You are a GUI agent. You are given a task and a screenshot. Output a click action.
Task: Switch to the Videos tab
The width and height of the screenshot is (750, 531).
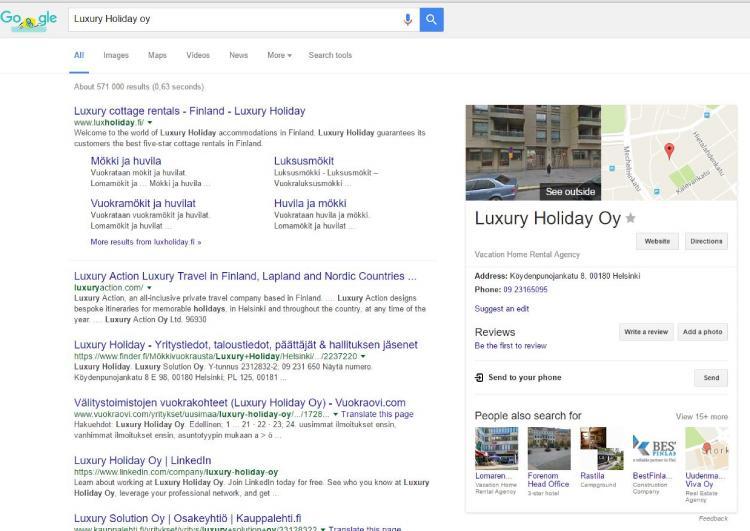[x=198, y=55]
